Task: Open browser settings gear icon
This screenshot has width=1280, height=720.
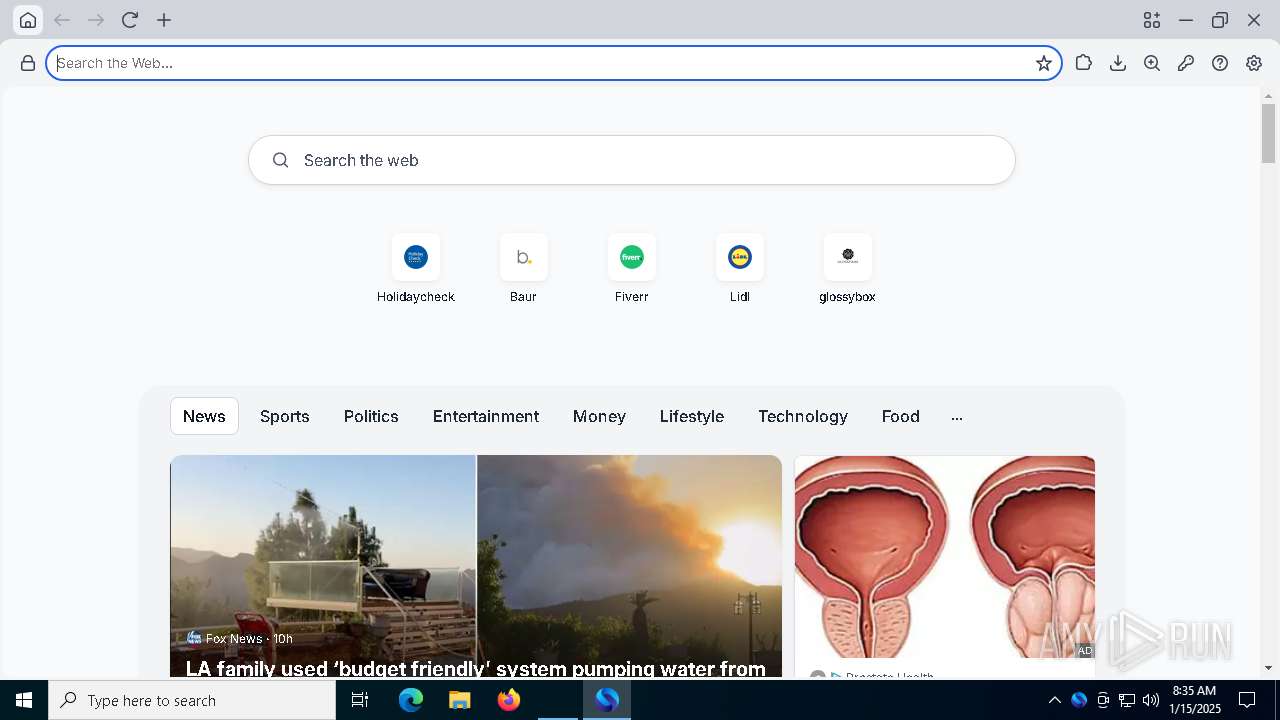Action: click(1254, 63)
